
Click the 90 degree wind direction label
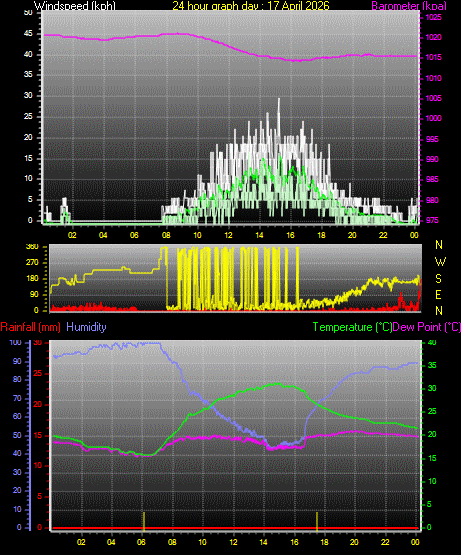[34, 294]
